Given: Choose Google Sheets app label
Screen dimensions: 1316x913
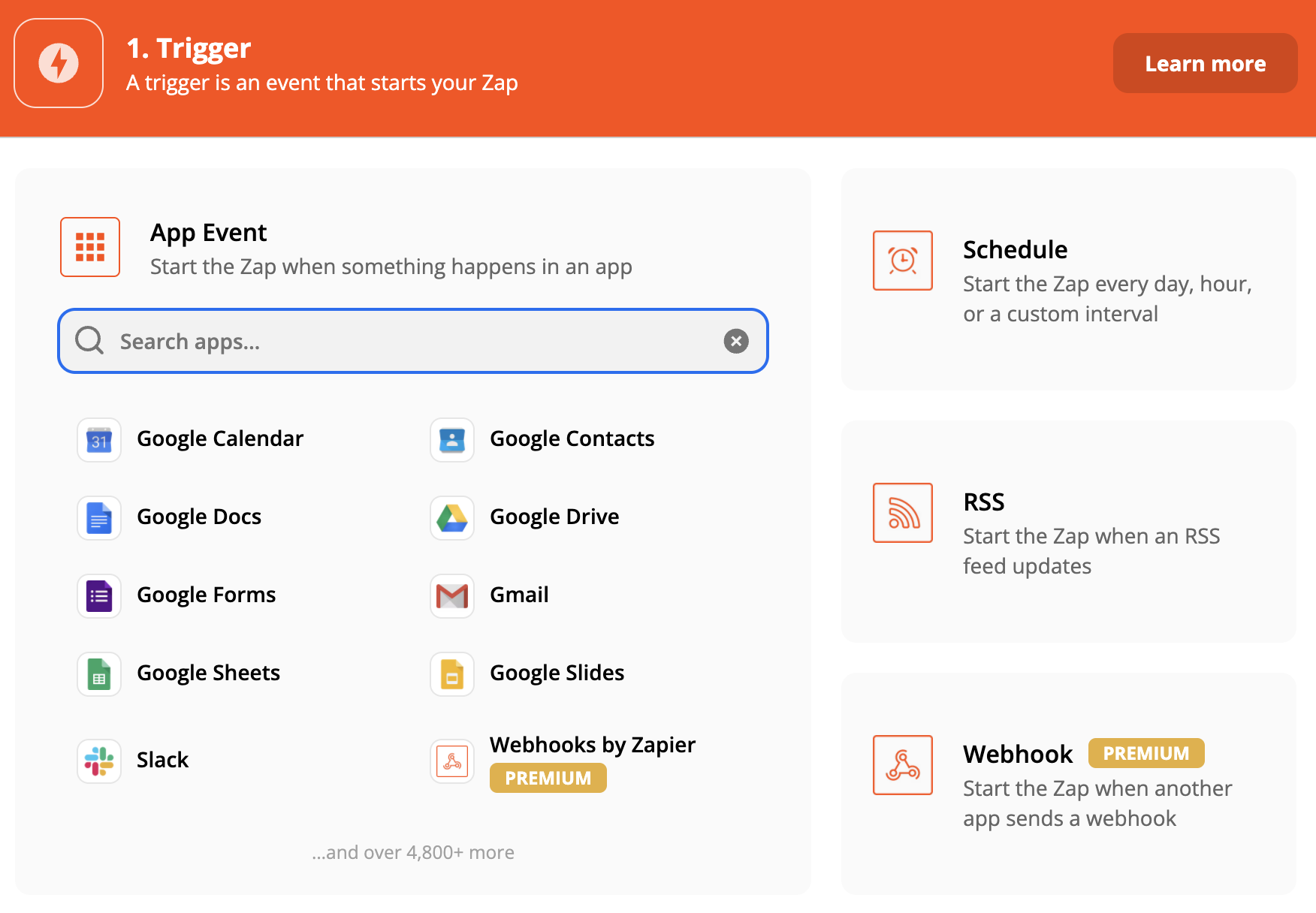Looking at the screenshot, I should click(x=209, y=673).
